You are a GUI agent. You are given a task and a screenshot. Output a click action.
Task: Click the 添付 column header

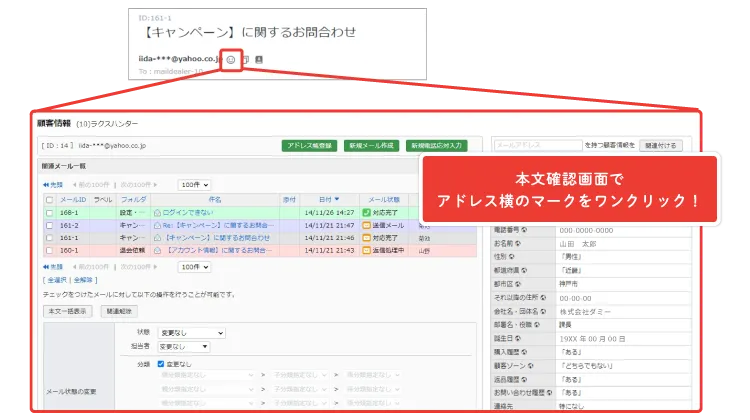coord(289,199)
